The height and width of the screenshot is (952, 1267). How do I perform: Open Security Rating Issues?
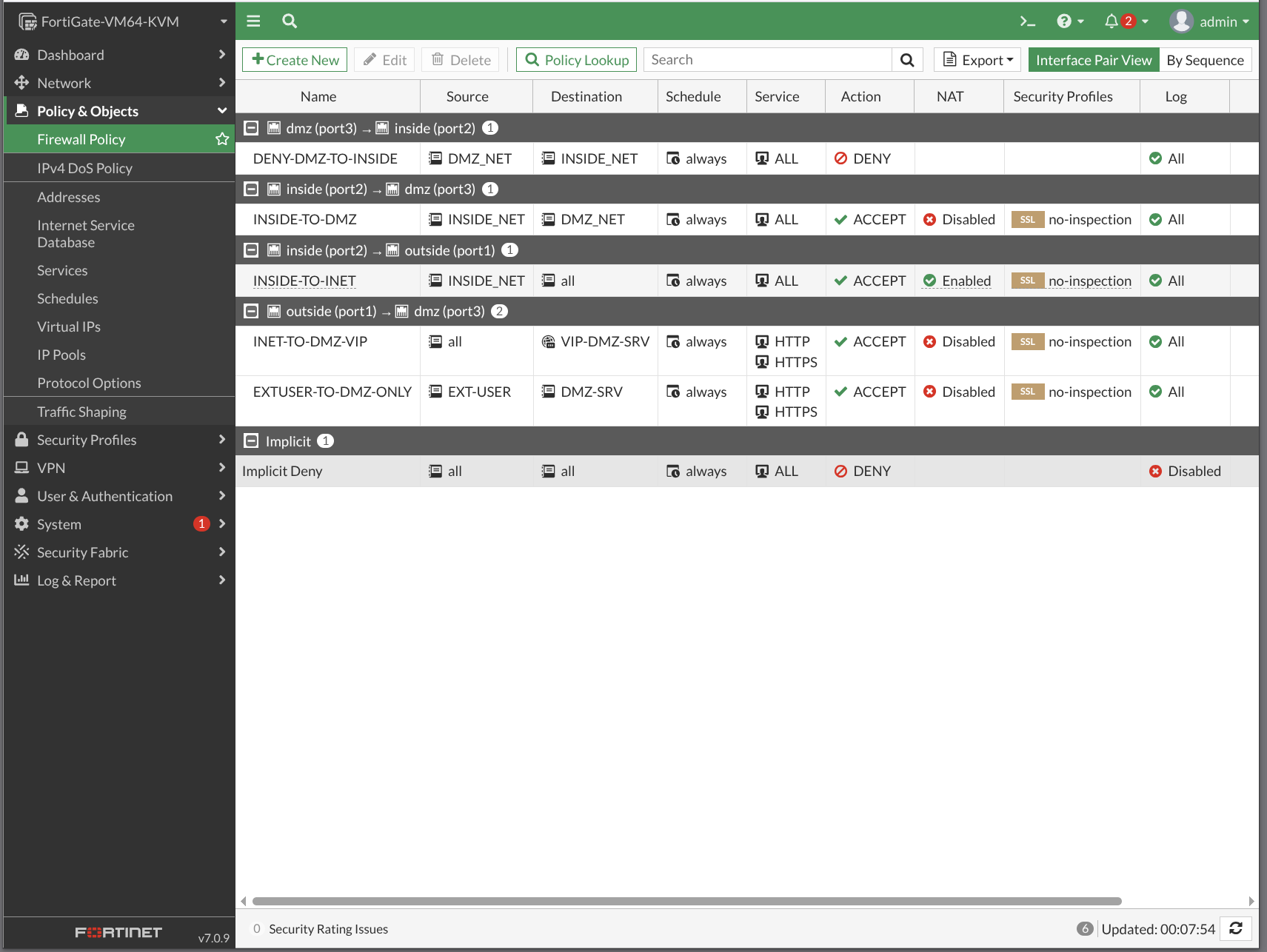point(321,929)
